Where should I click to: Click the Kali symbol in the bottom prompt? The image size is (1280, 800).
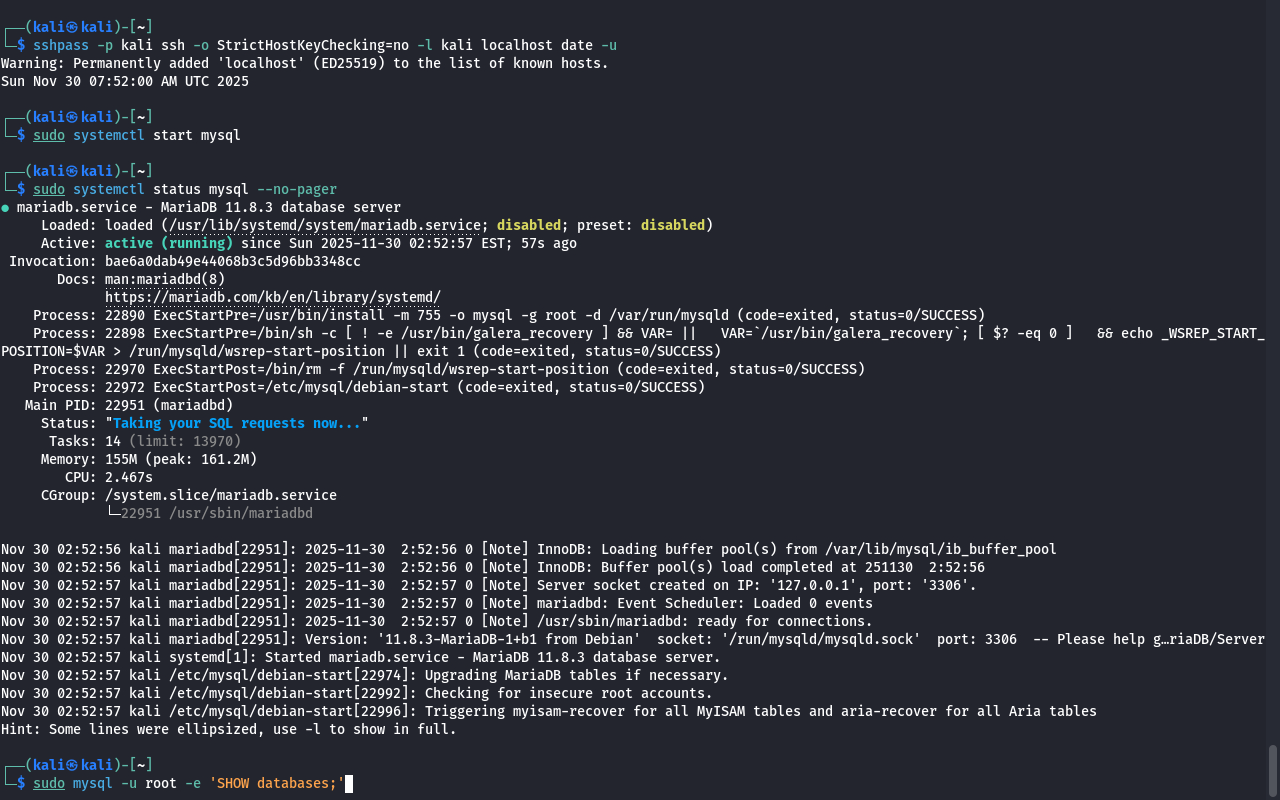tap(72, 765)
